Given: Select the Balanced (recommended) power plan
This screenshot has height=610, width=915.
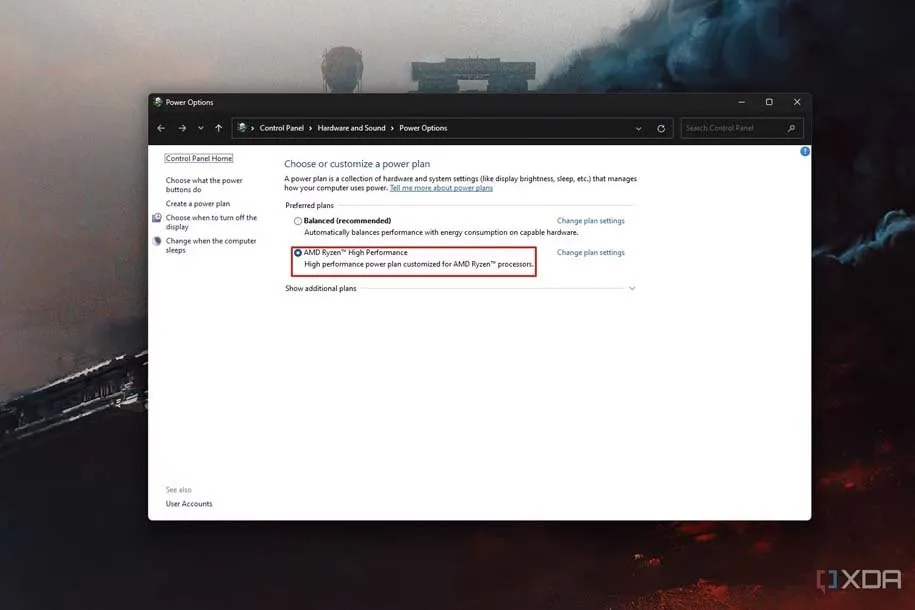Looking at the screenshot, I should tap(298, 221).
